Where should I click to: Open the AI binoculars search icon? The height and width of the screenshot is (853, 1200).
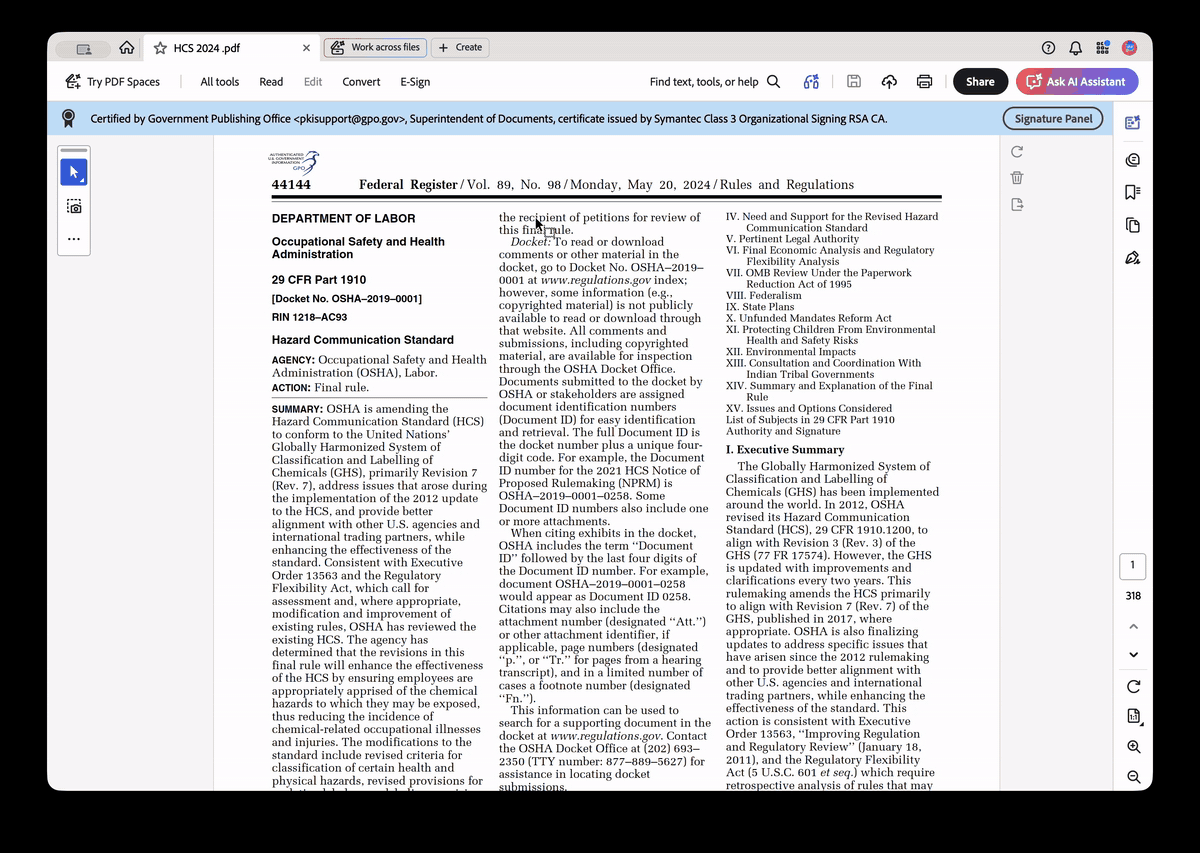(812, 82)
